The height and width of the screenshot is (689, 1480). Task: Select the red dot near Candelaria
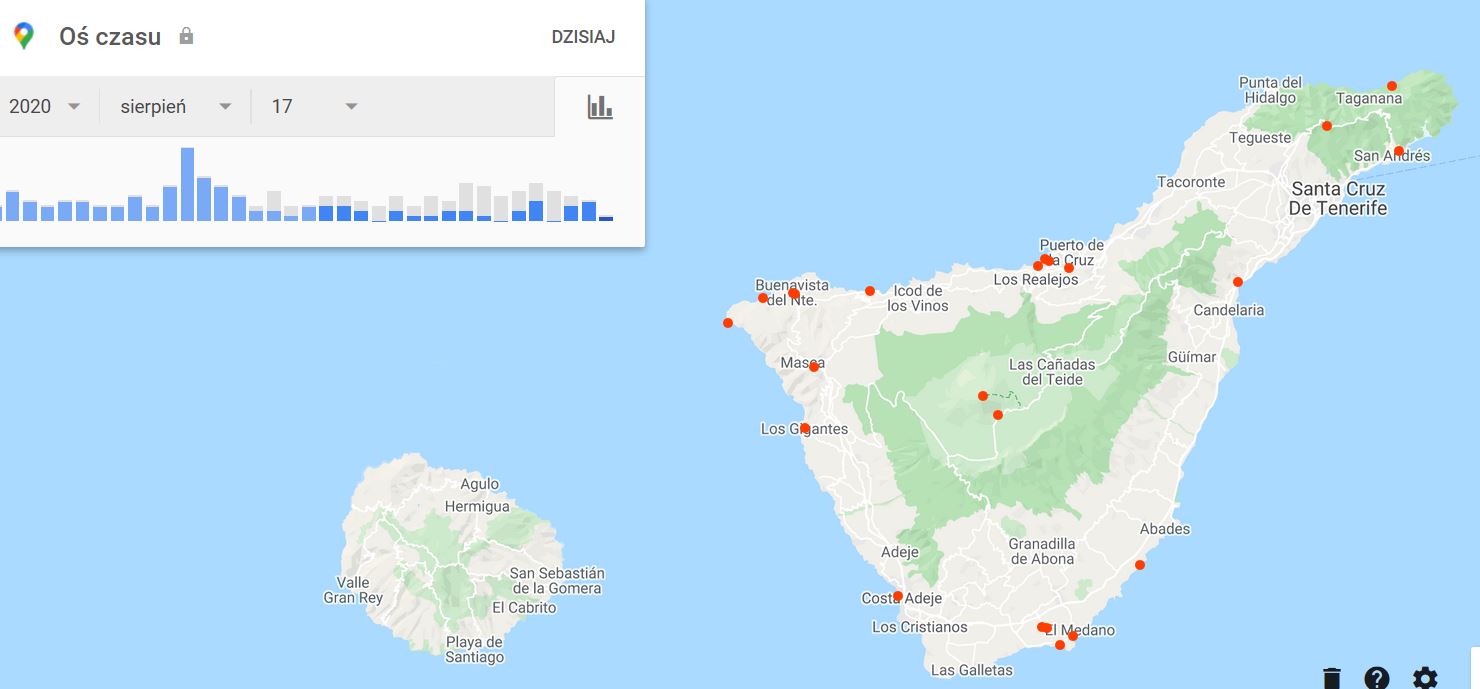click(1237, 282)
